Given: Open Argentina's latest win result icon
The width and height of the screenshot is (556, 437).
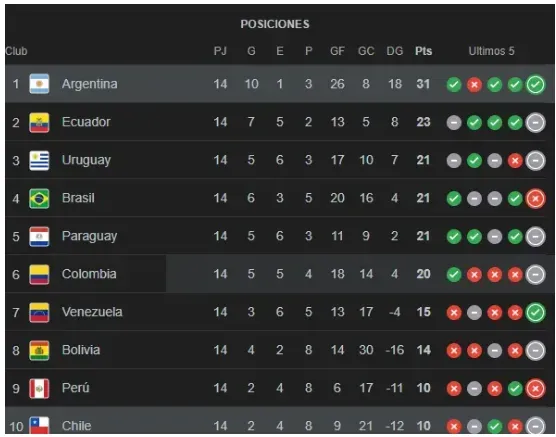Looking at the screenshot, I should (x=535, y=84).
